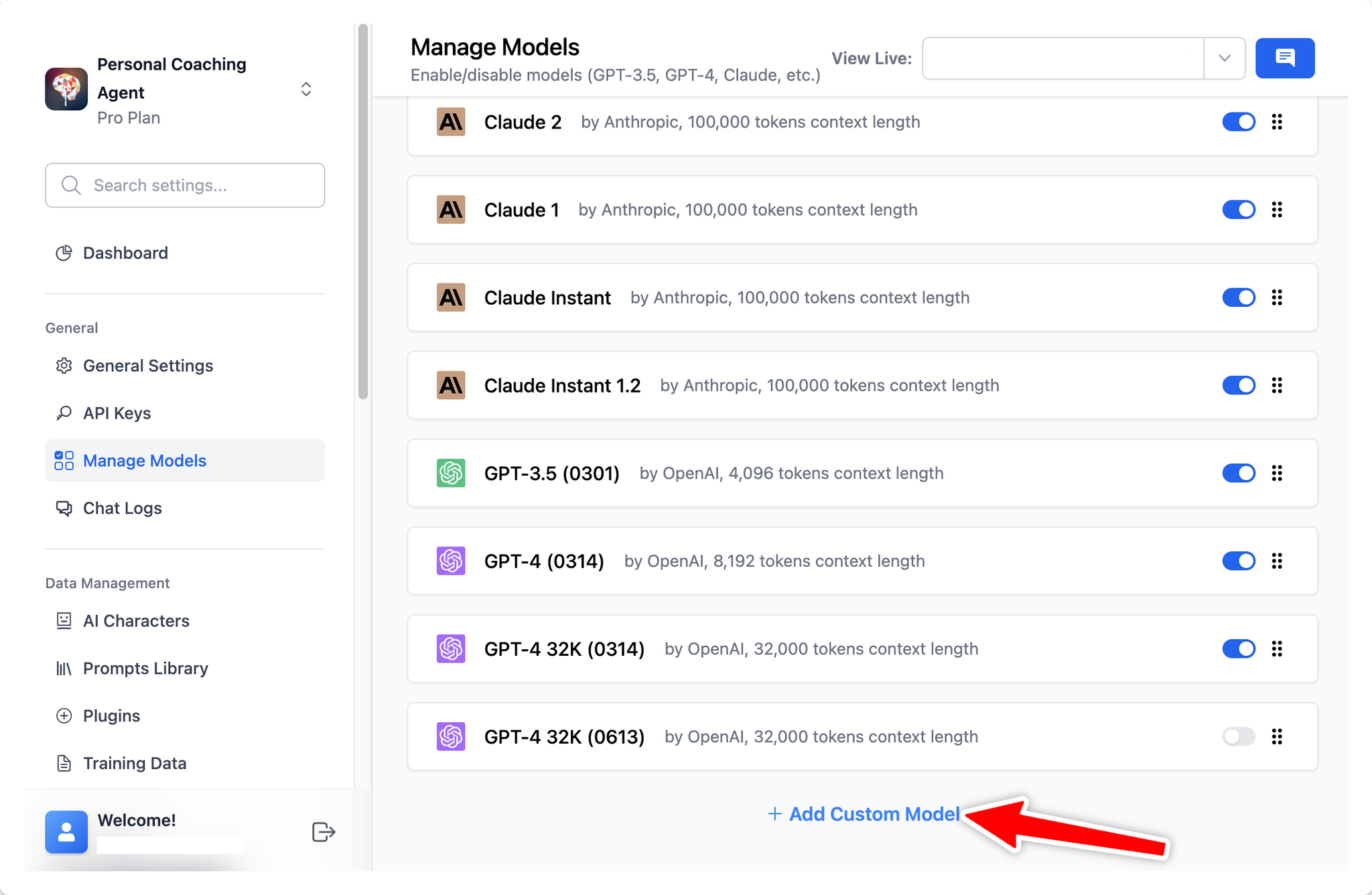
Task: Click the Pro Plan label
Action: pos(129,118)
